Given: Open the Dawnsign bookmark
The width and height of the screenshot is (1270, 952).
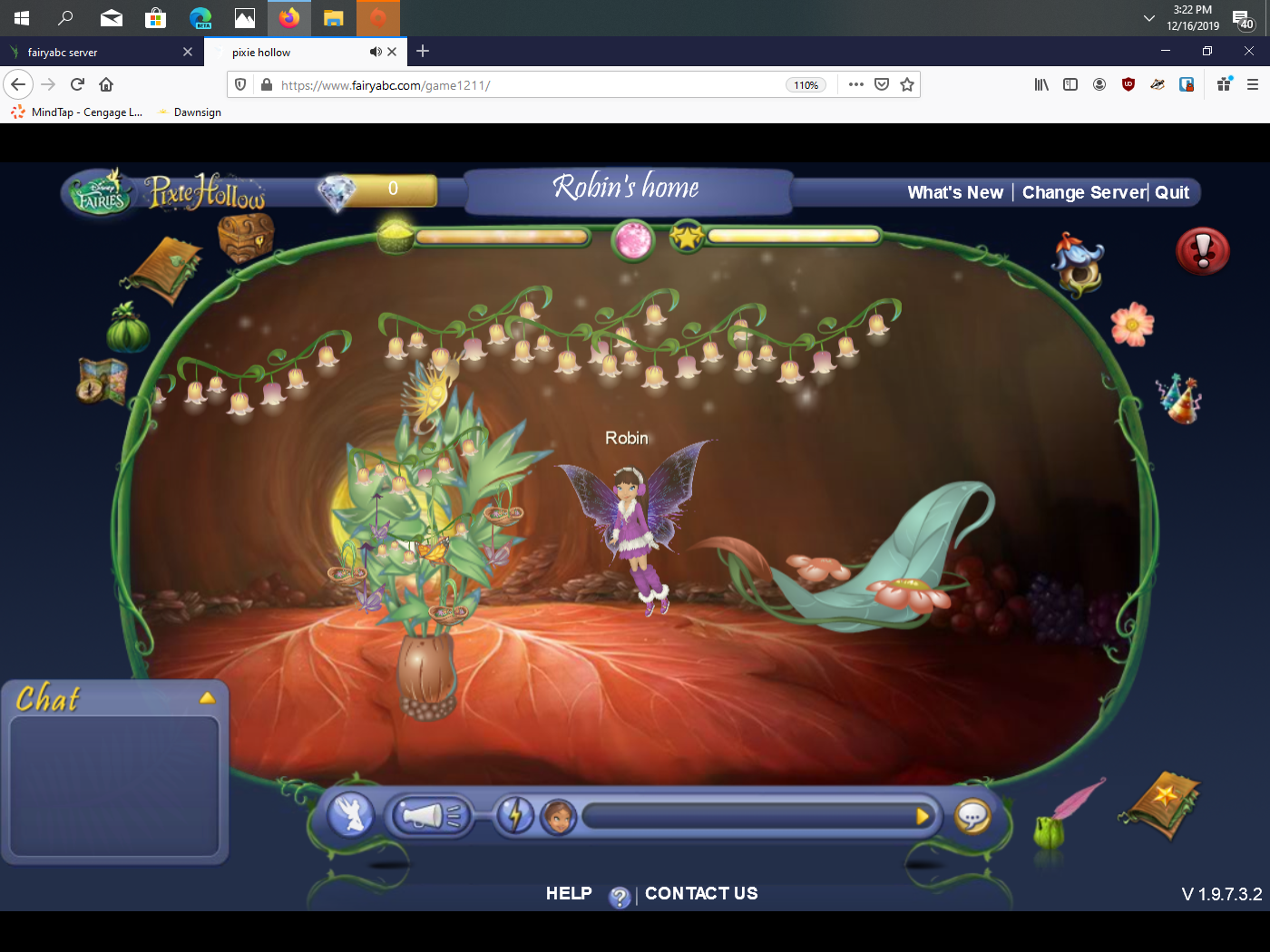Looking at the screenshot, I should pos(197,112).
